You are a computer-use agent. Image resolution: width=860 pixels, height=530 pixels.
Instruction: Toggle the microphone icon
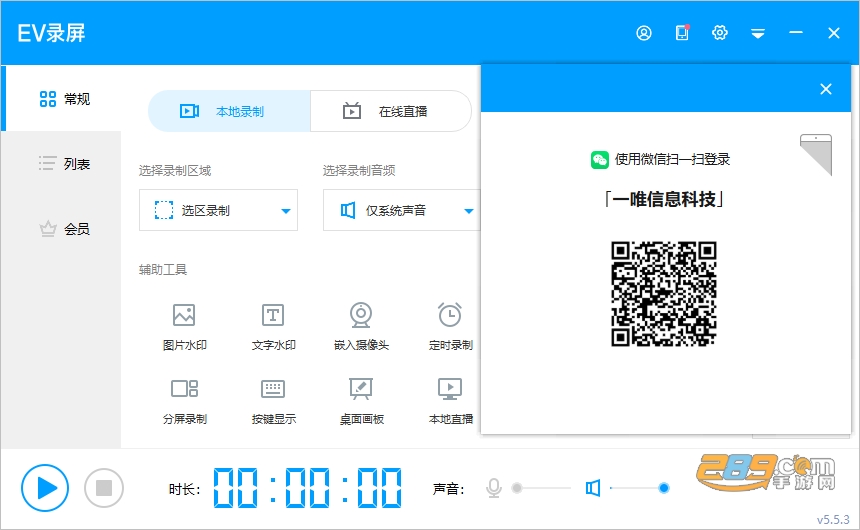pyautogui.click(x=494, y=488)
